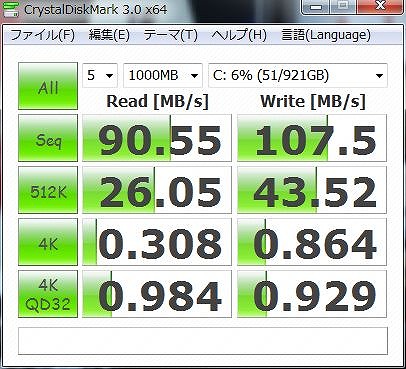Open the ファイル(F) menu
This screenshot has width=406, height=369.
(43, 35)
